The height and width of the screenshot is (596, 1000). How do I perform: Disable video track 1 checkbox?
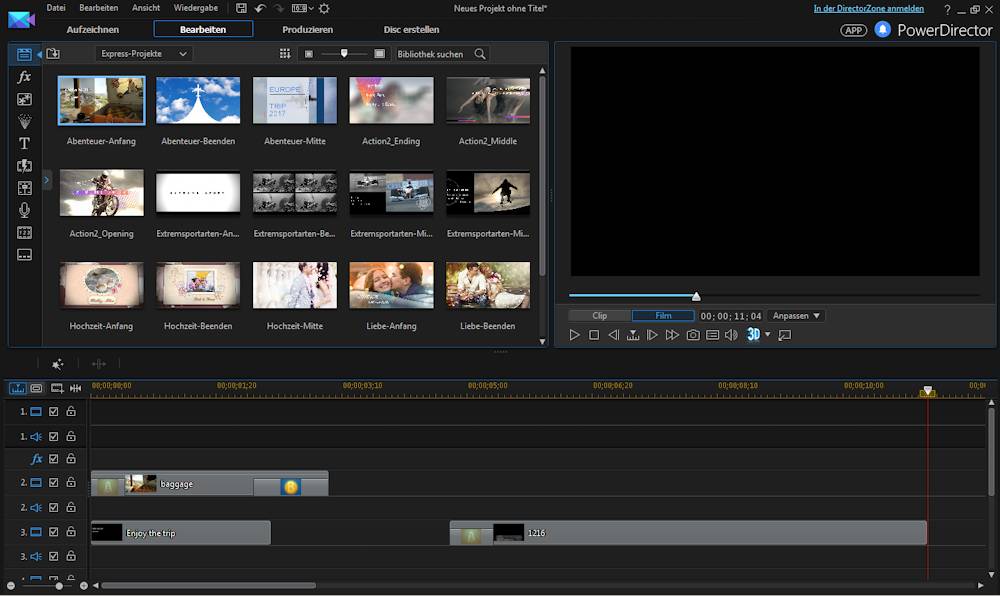tap(54, 411)
